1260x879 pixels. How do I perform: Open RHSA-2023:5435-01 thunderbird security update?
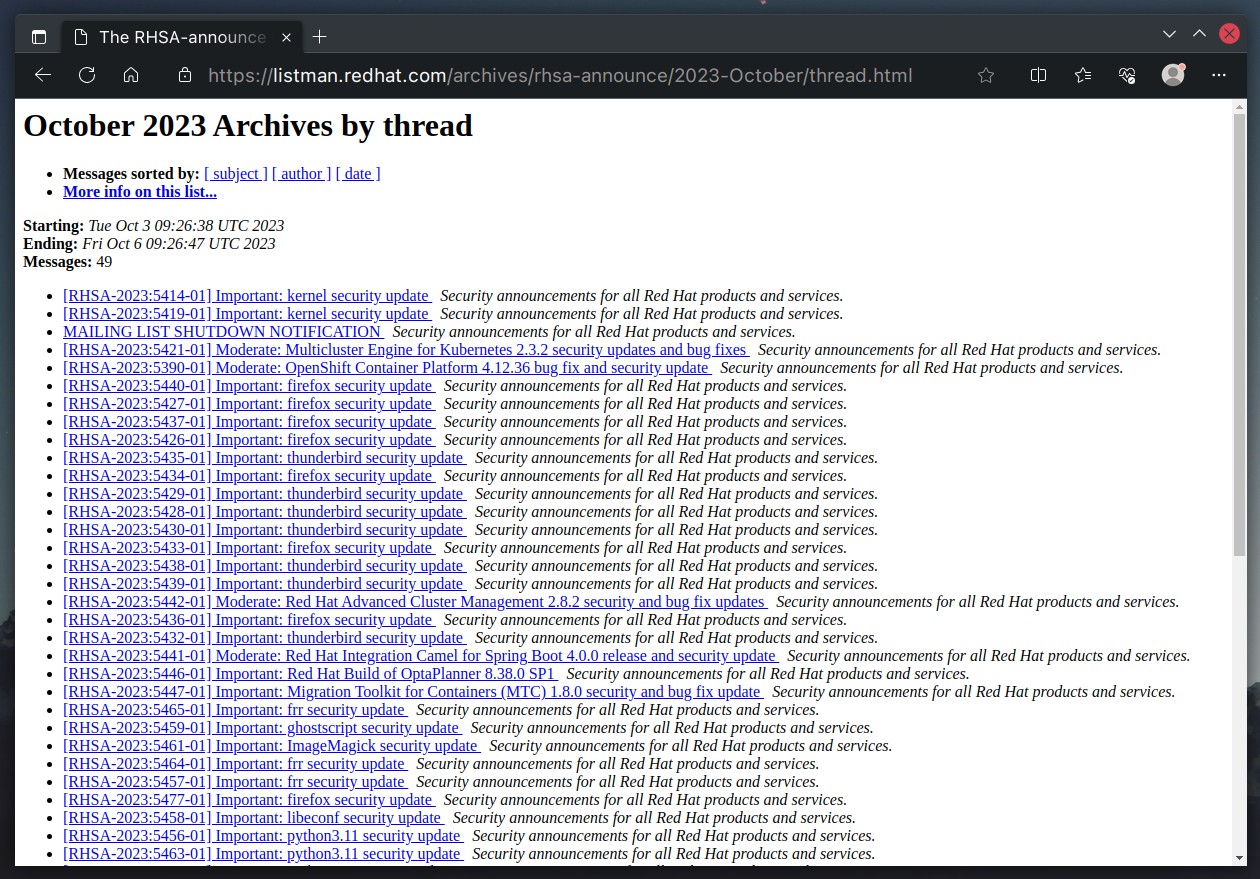(265, 458)
